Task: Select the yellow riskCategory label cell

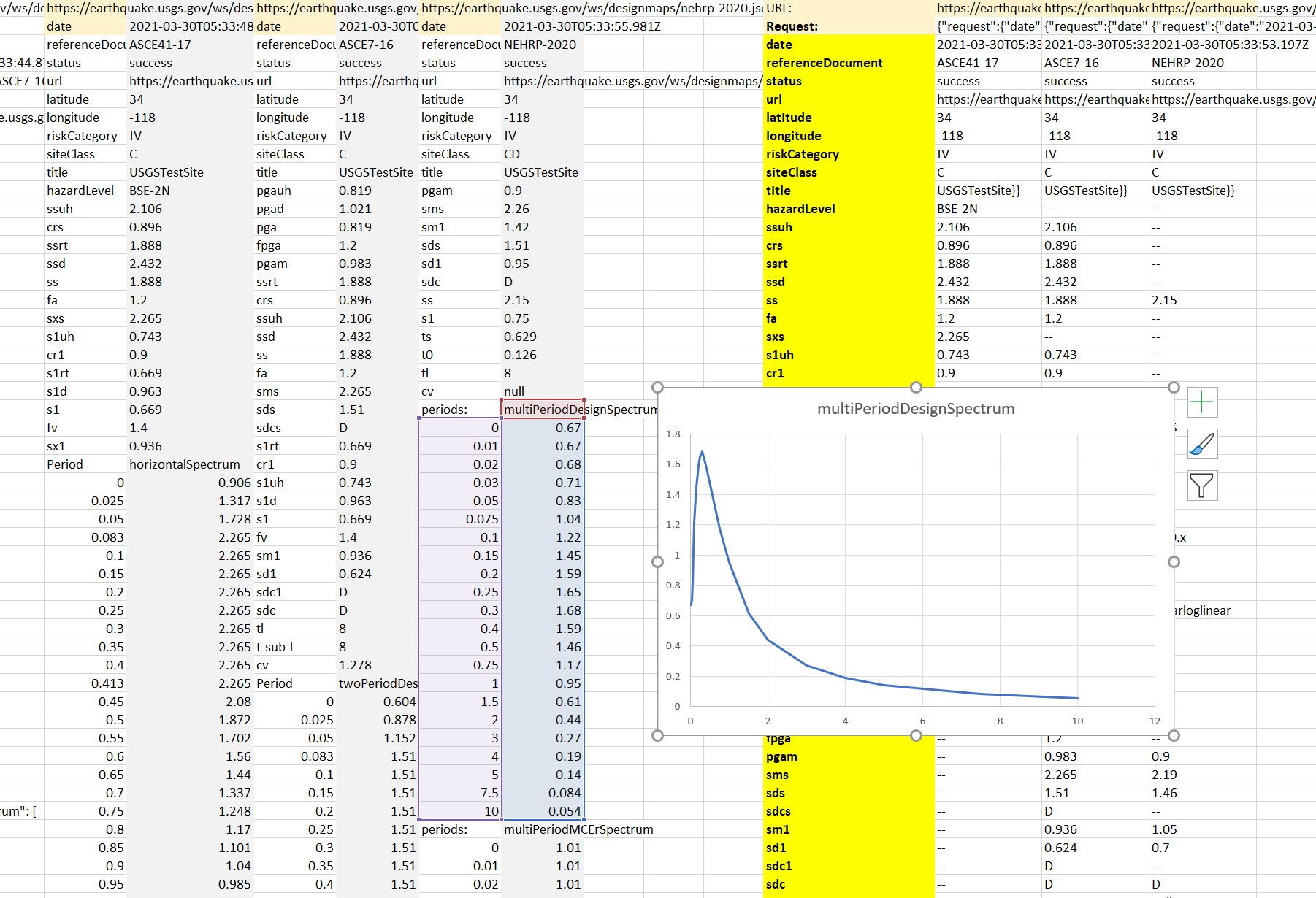Action: point(802,154)
